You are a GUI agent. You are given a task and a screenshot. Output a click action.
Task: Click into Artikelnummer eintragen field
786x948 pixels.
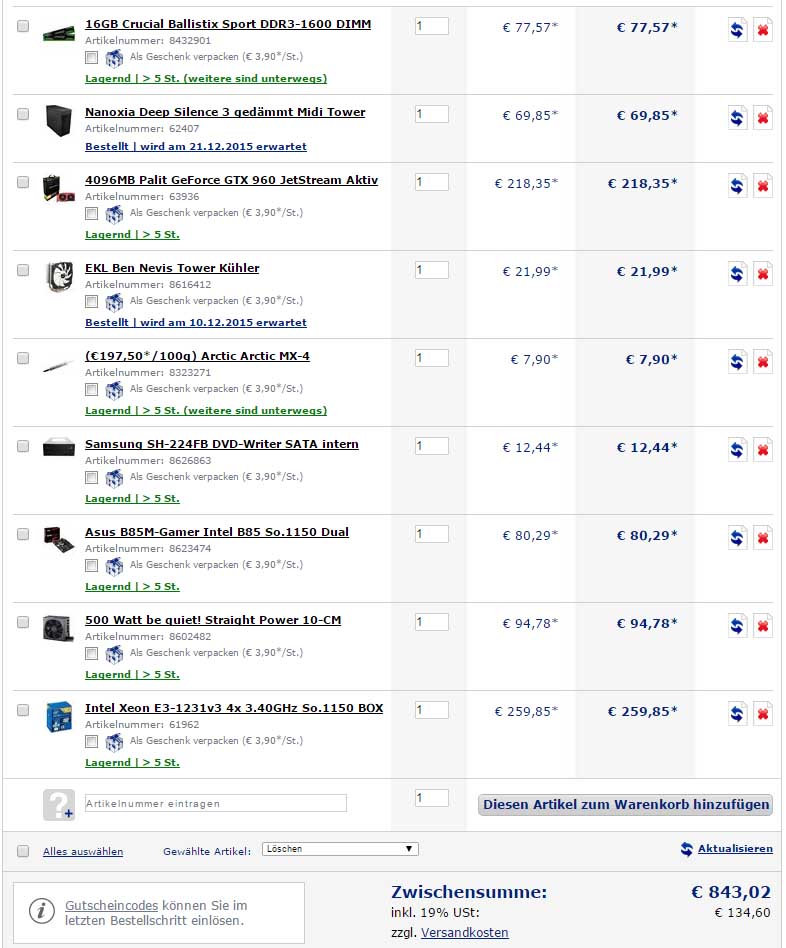pos(216,804)
